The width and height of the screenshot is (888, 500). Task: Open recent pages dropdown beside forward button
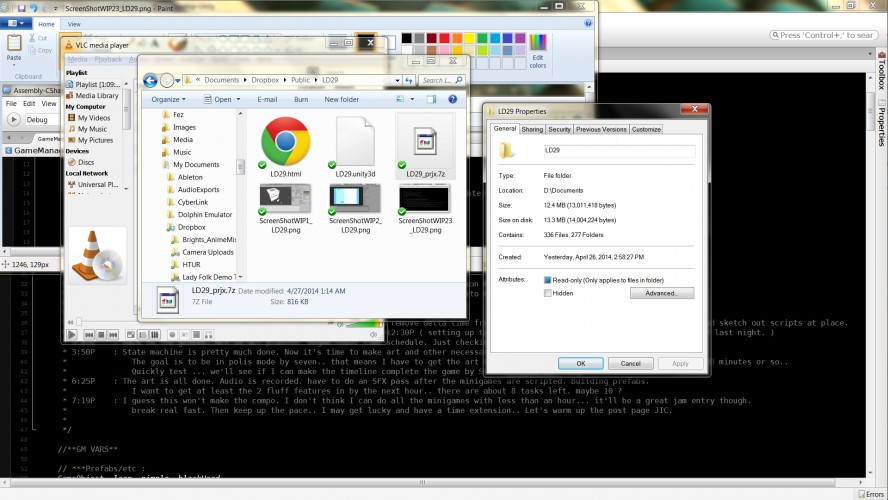point(178,80)
